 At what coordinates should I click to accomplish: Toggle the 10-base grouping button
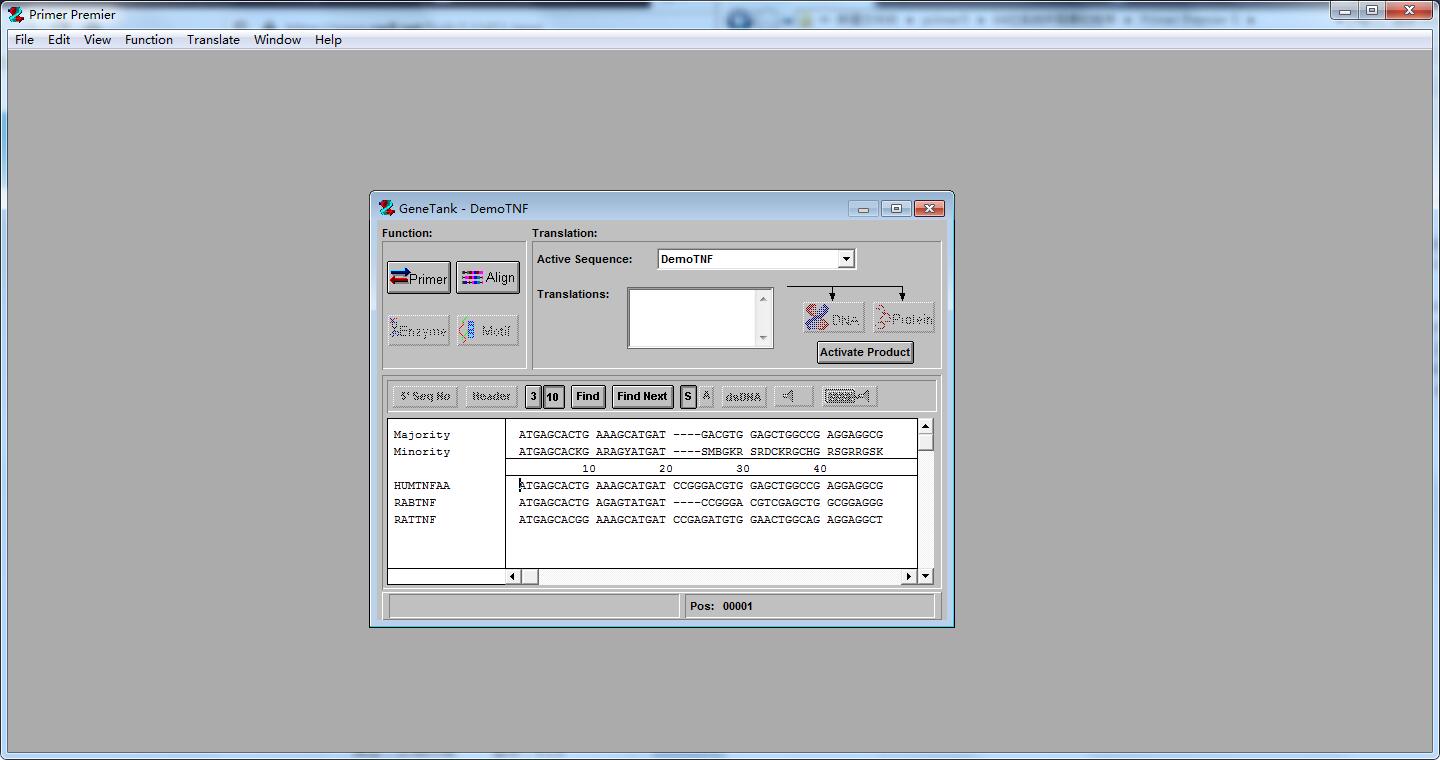(x=552, y=397)
